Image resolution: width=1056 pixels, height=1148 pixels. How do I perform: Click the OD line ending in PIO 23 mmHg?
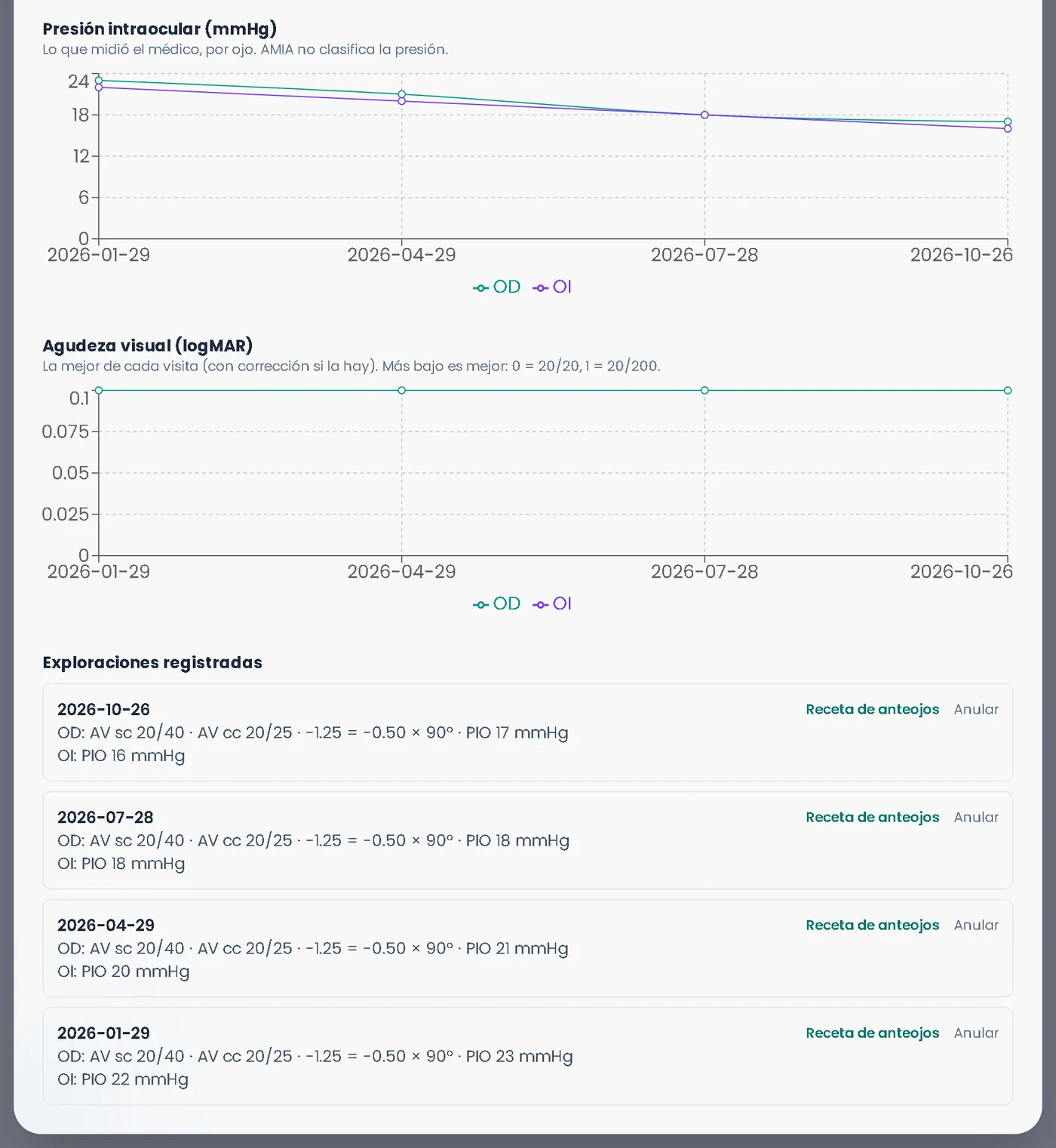(x=315, y=1057)
